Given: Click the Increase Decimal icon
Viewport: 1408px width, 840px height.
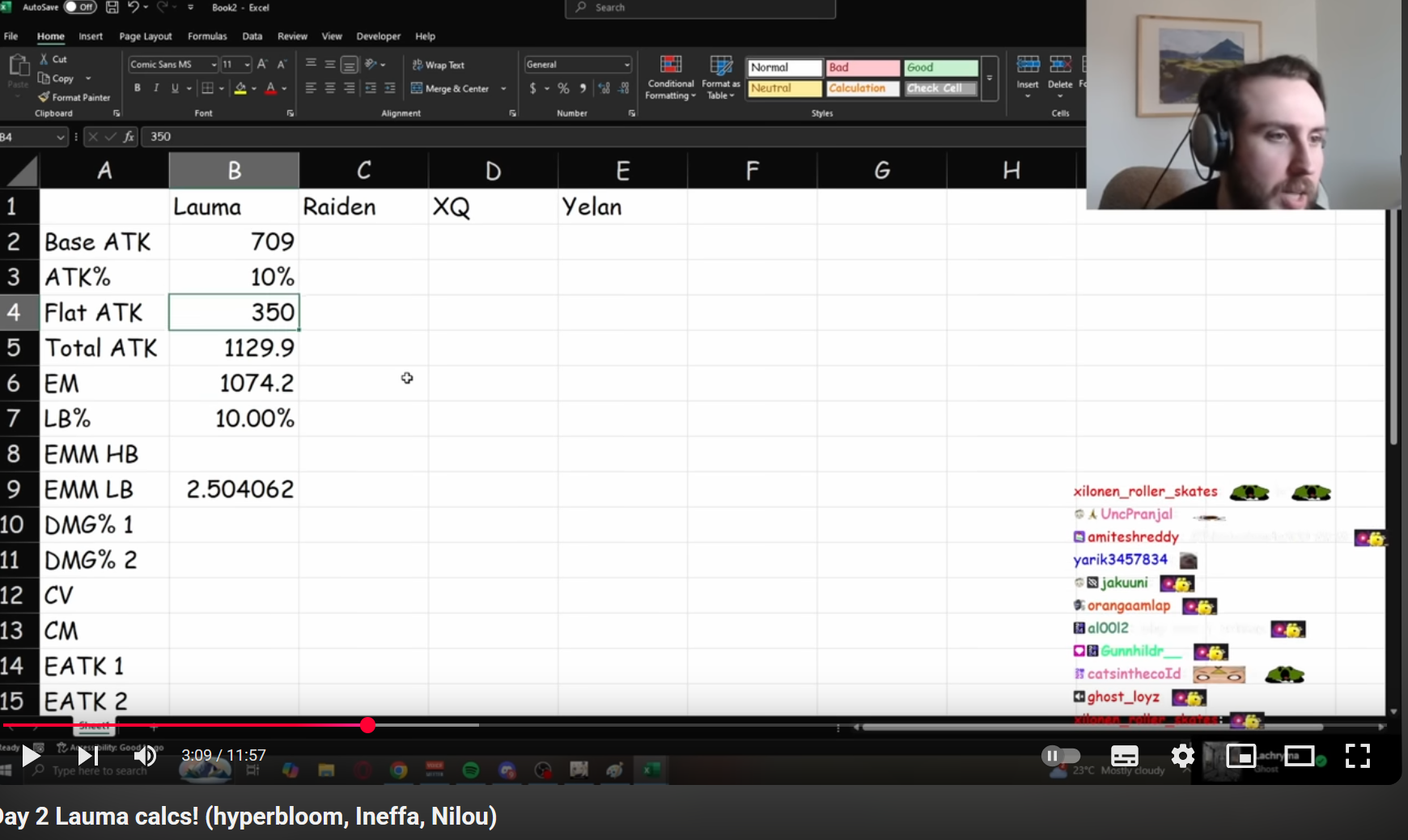Looking at the screenshot, I should point(604,88).
